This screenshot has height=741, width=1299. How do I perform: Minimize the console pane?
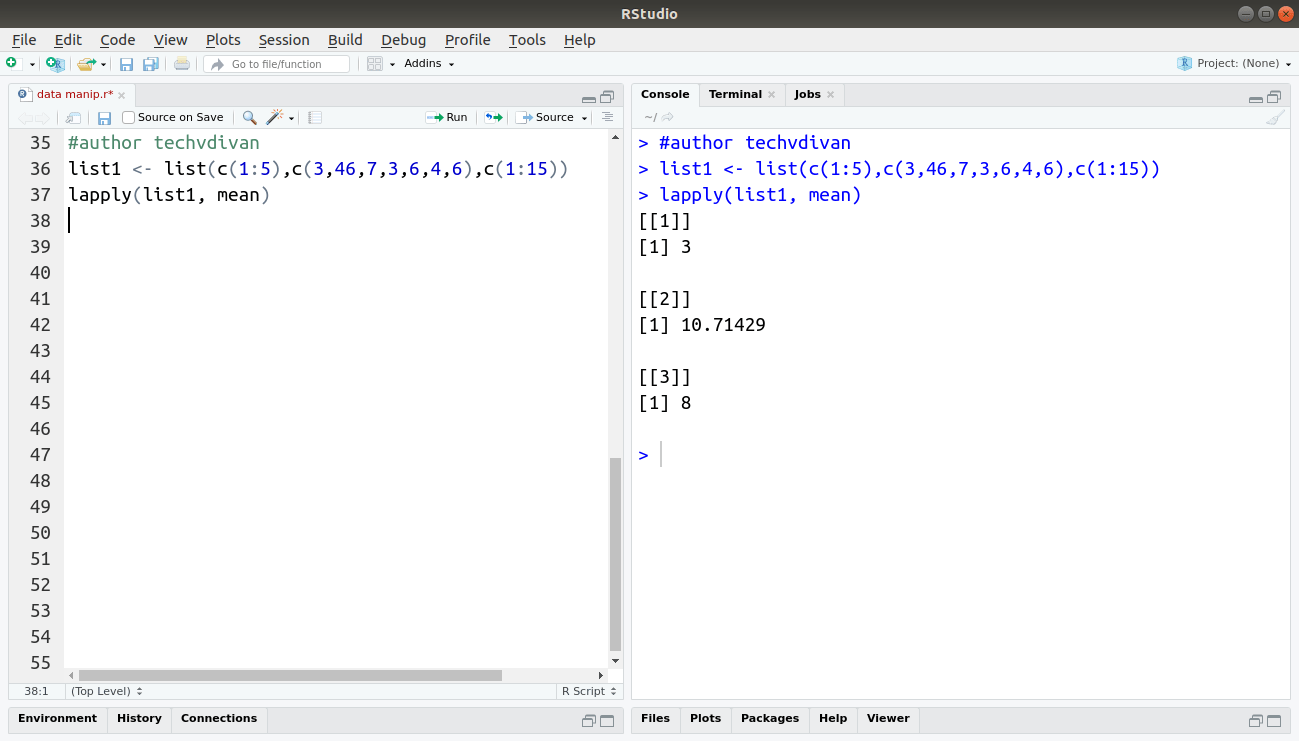tap(1256, 98)
